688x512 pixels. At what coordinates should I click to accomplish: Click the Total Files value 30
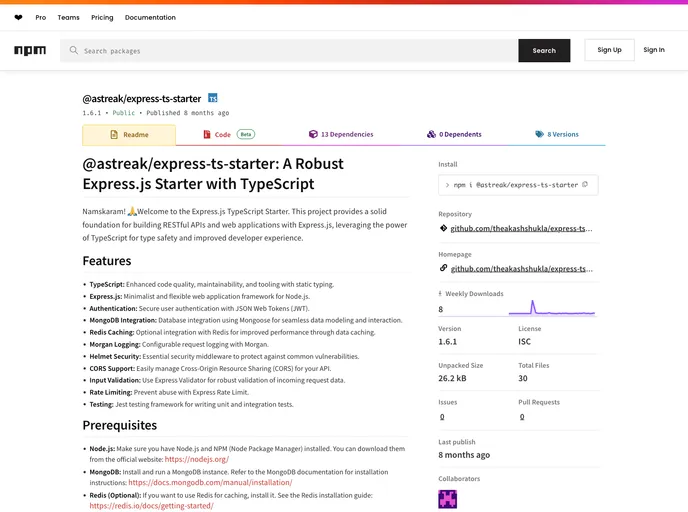tap(523, 378)
